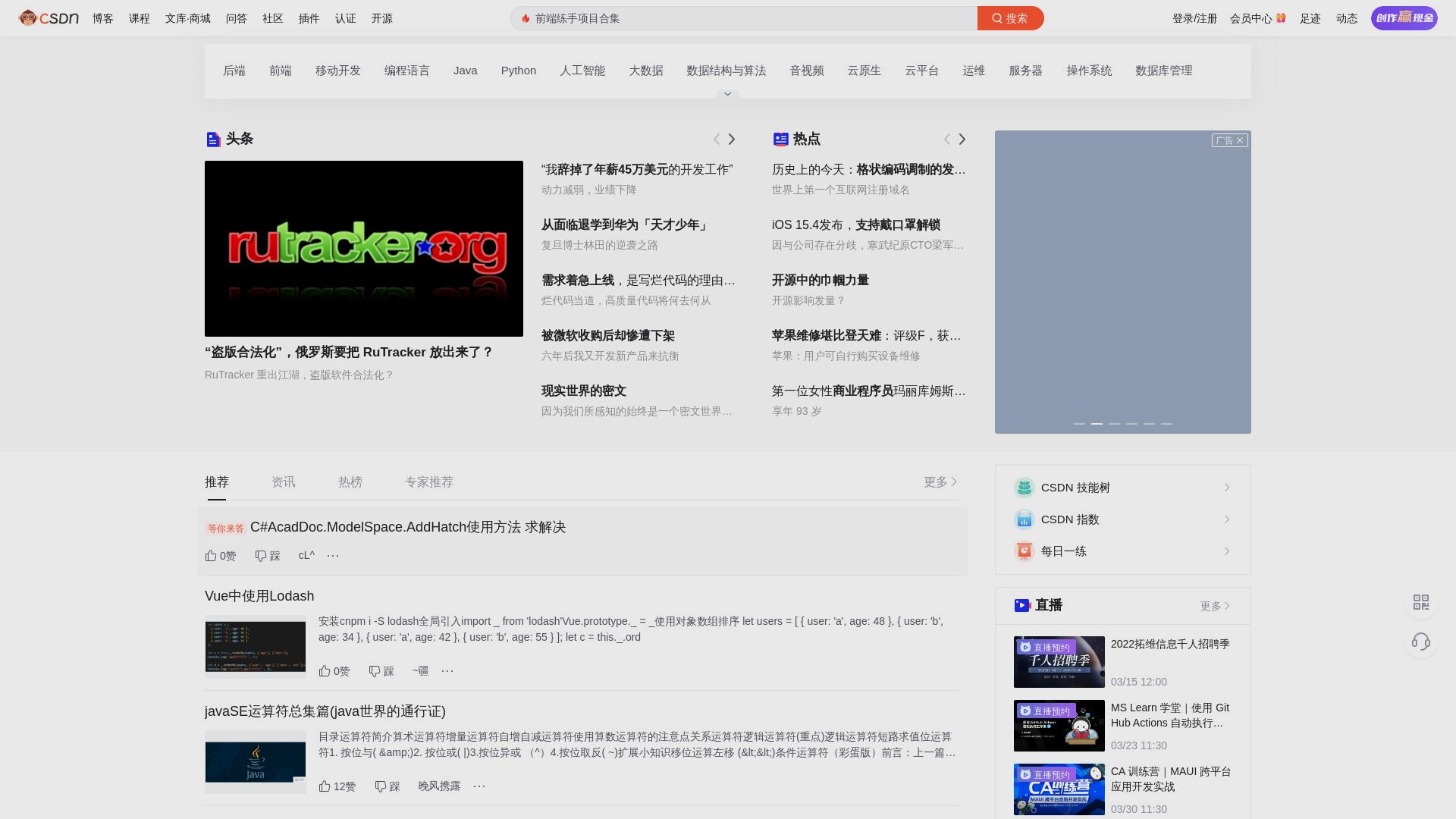
Task: Open the 千人招聘季 live thumbnail
Action: click(1059, 662)
